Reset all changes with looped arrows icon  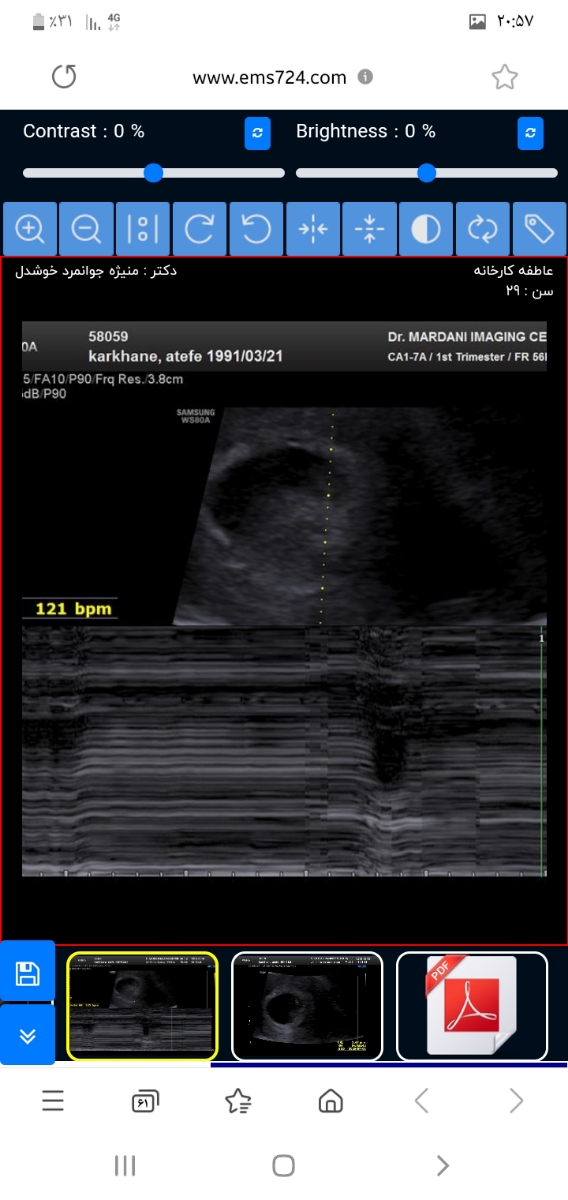(483, 229)
